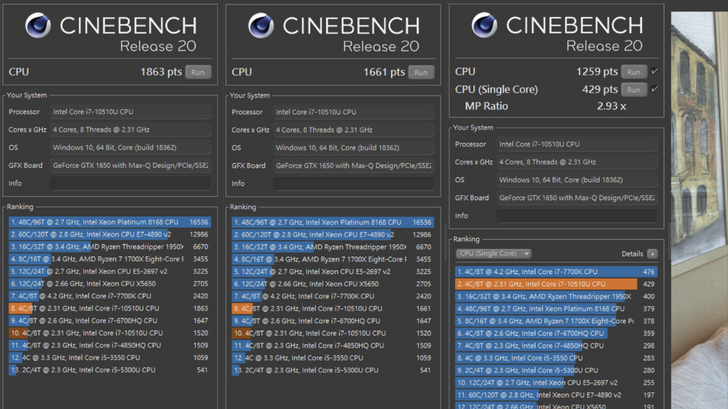Image resolution: width=728 pixels, height=409 pixels.
Task: Start the CPU test showing 1259 pts
Action: (x=633, y=72)
